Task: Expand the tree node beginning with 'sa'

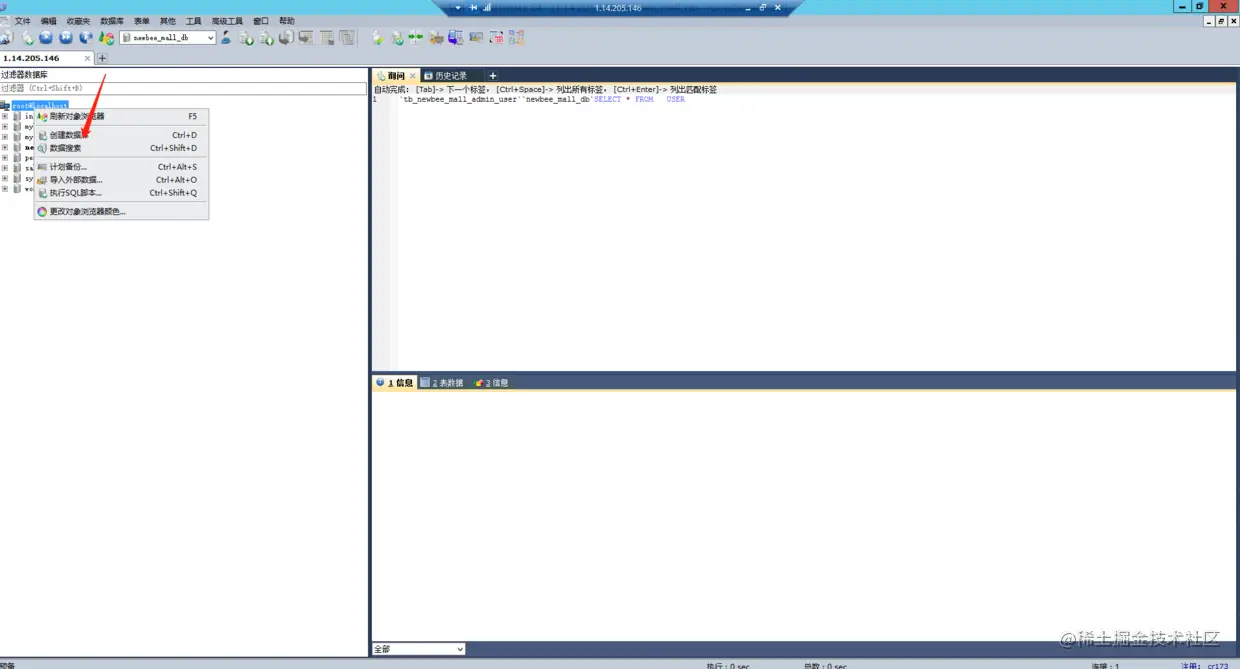Action: [5, 169]
